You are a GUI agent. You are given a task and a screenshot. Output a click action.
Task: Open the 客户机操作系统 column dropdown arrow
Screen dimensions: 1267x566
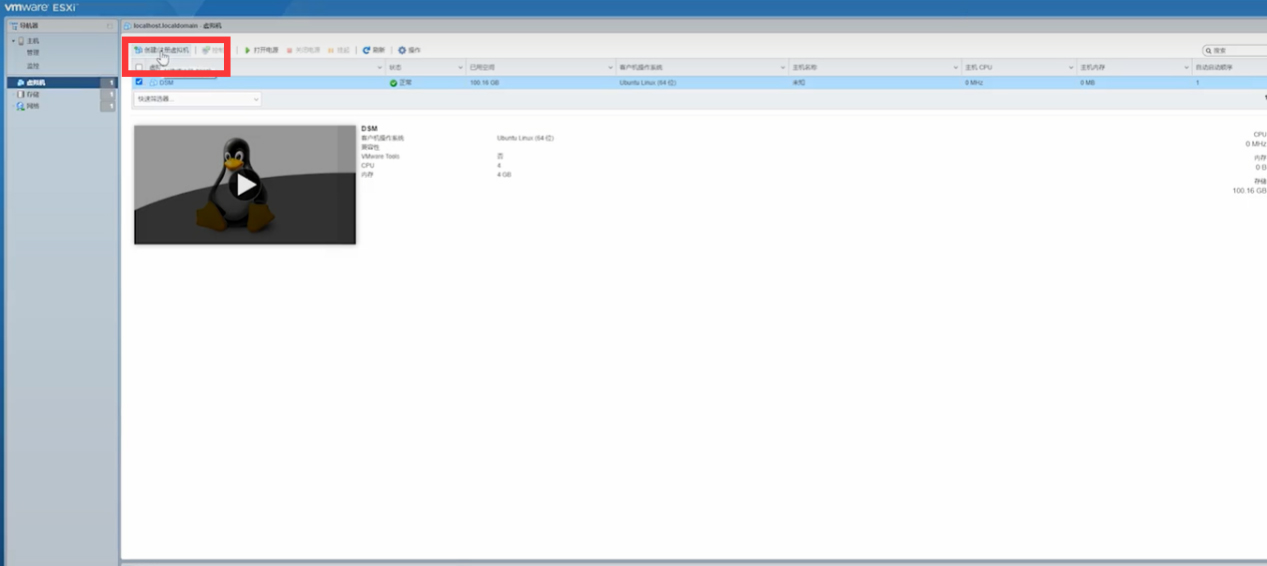(783, 68)
